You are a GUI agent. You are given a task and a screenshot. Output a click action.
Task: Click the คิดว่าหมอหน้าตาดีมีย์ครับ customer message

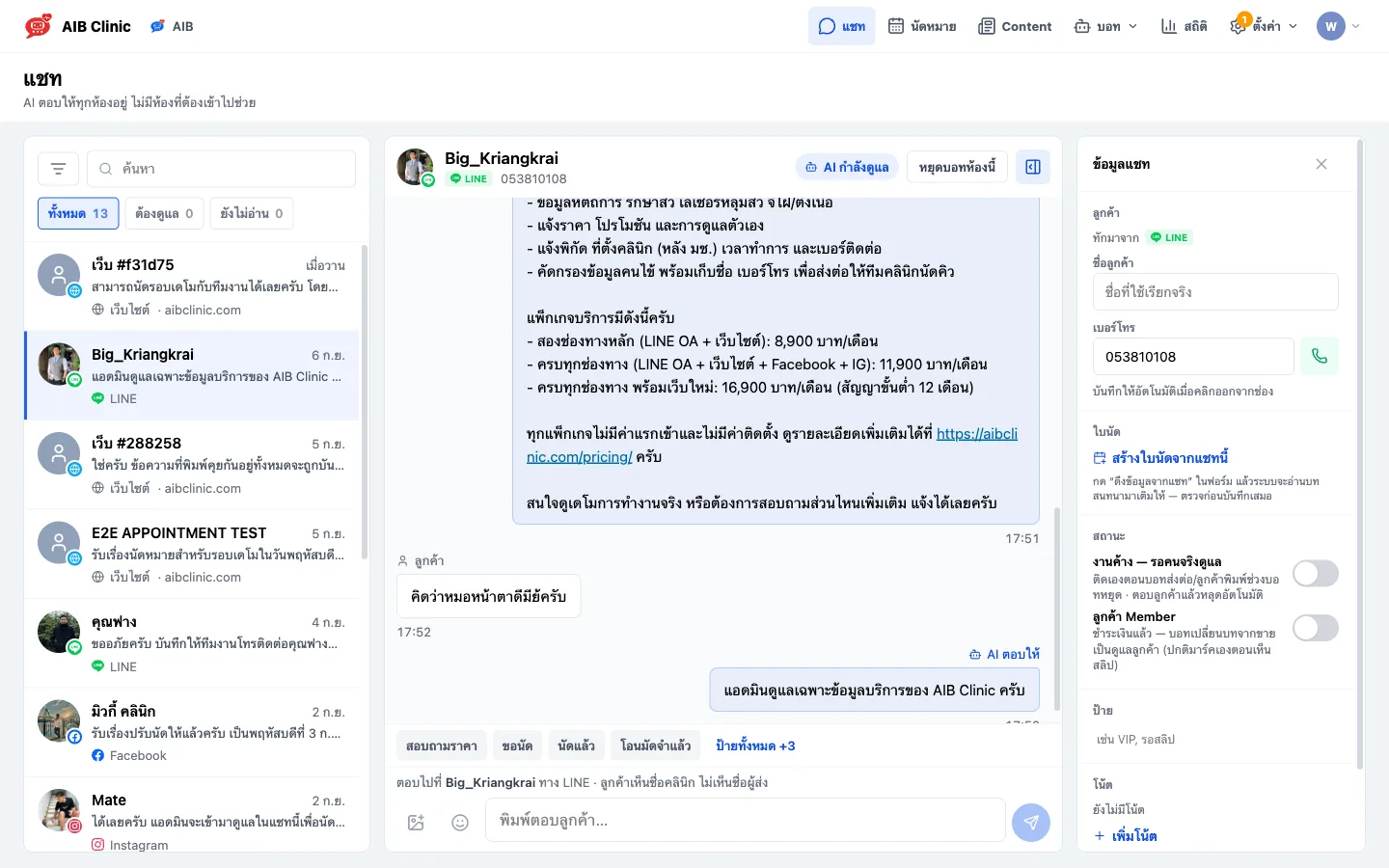click(x=488, y=596)
